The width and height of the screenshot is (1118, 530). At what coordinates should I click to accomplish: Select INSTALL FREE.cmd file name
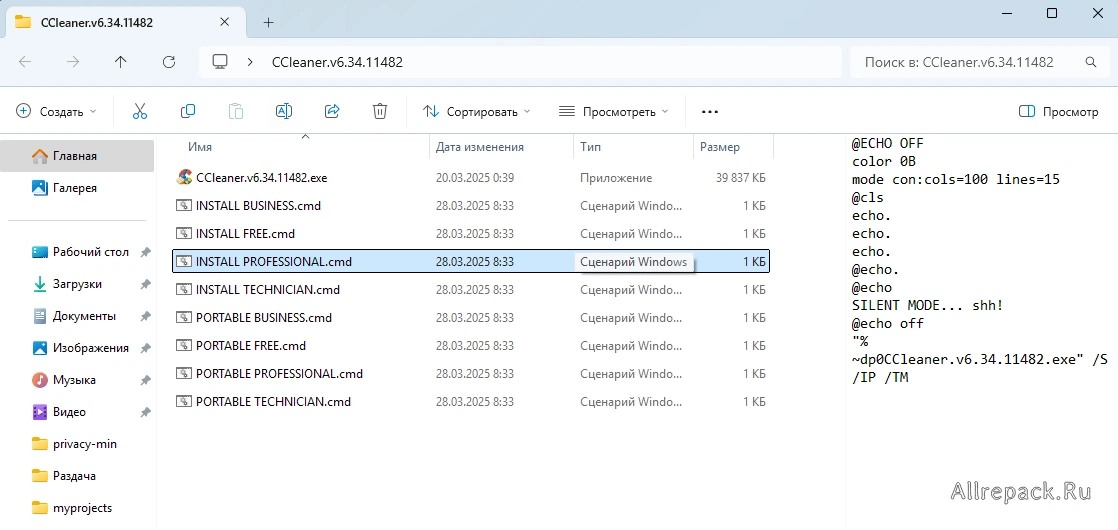pyautogui.click(x=245, y=233)
